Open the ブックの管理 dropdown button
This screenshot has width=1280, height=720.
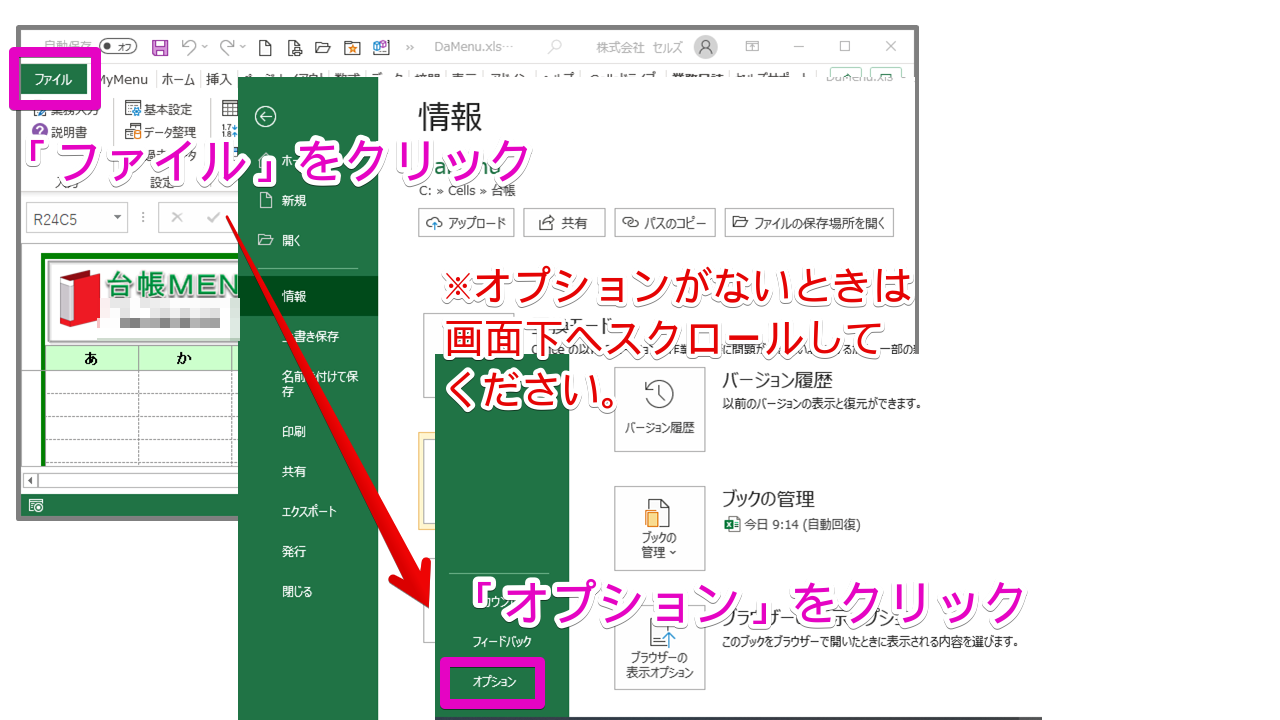click(x=659, y=528)
